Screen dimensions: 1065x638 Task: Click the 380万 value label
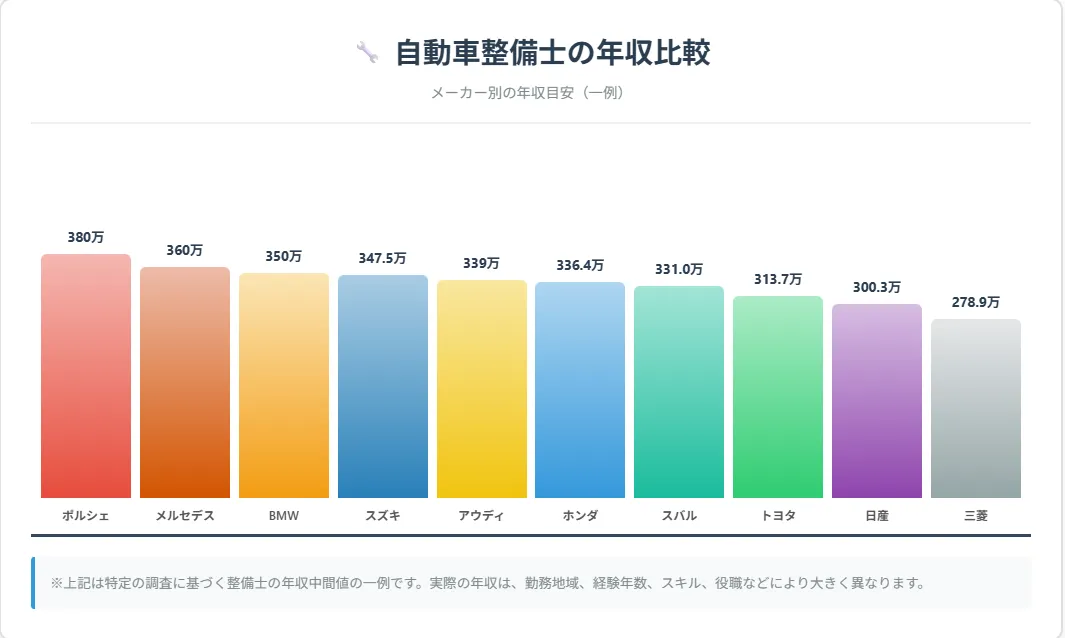86,237
